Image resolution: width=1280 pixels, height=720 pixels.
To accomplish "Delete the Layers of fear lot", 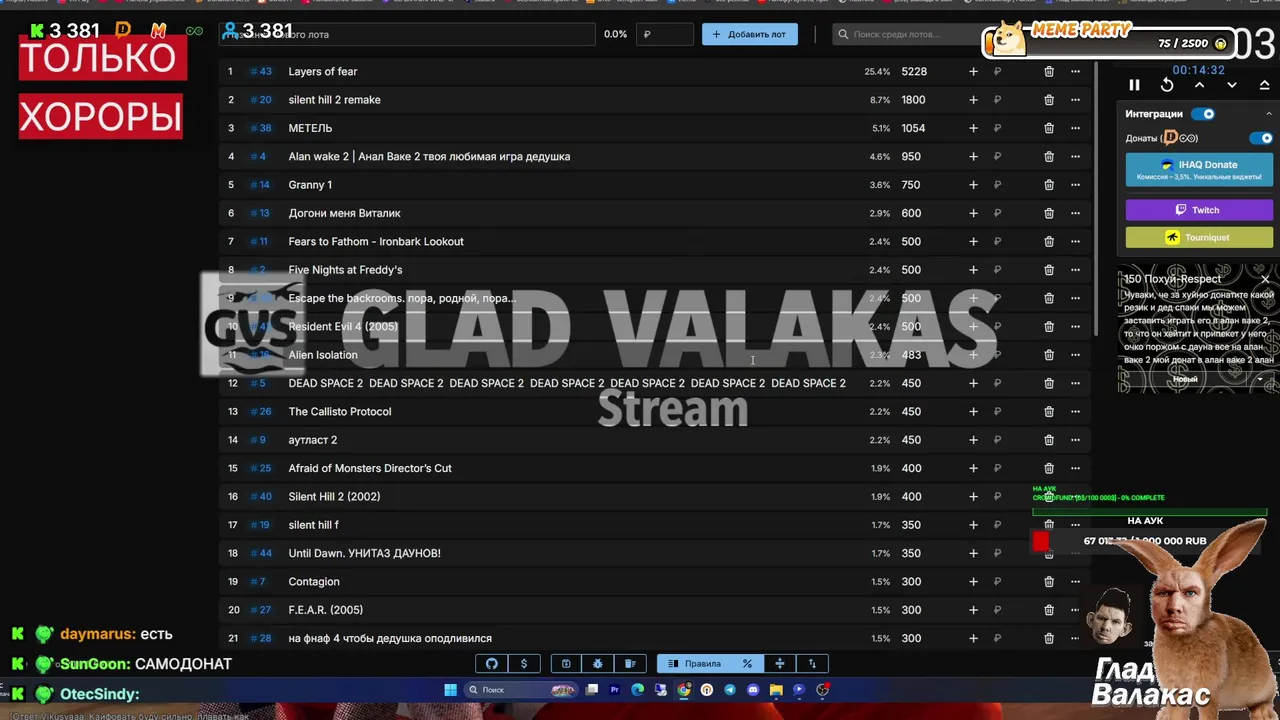I will coord(1049,72).
